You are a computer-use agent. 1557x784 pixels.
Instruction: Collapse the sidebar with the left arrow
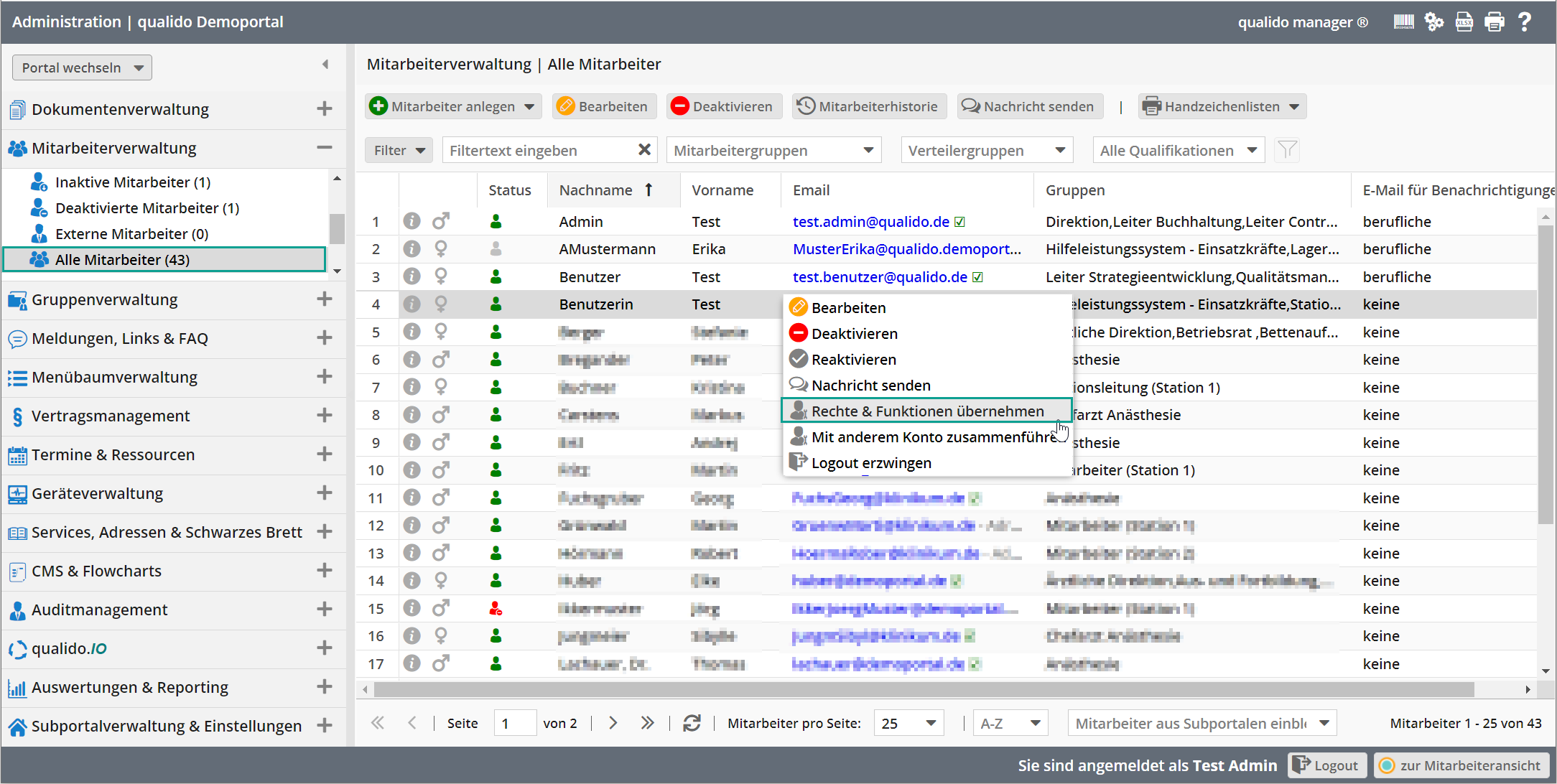[x=325, y=65]
